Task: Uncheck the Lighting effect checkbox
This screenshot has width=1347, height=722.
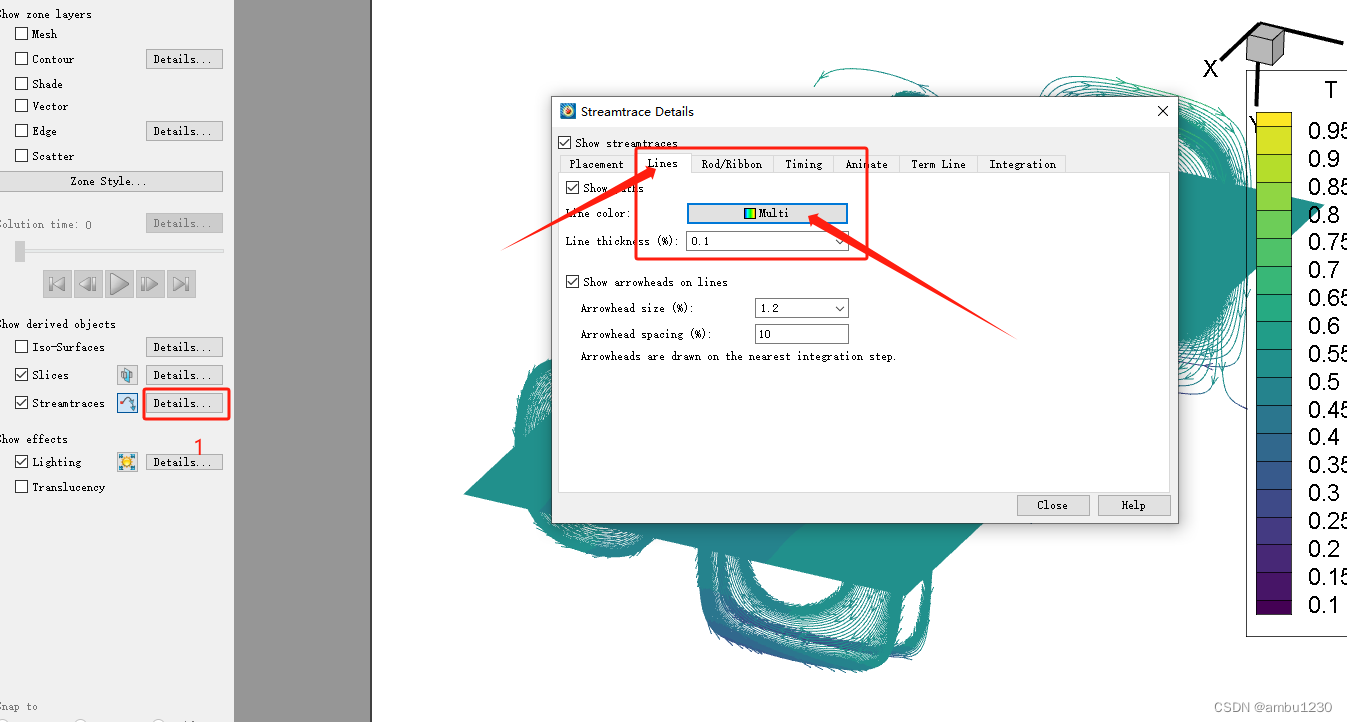Action: point(22,461)
